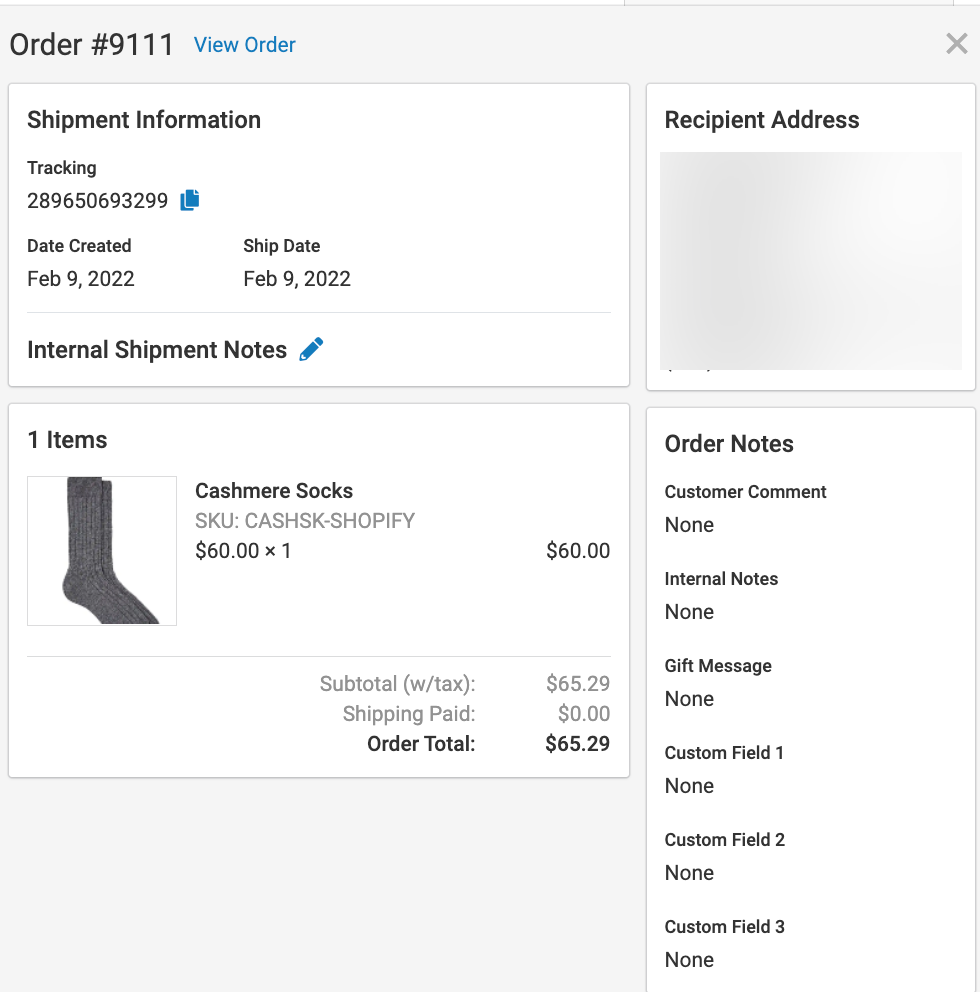Open the Cashmere Socks product thumbnail

click(102, 551)
